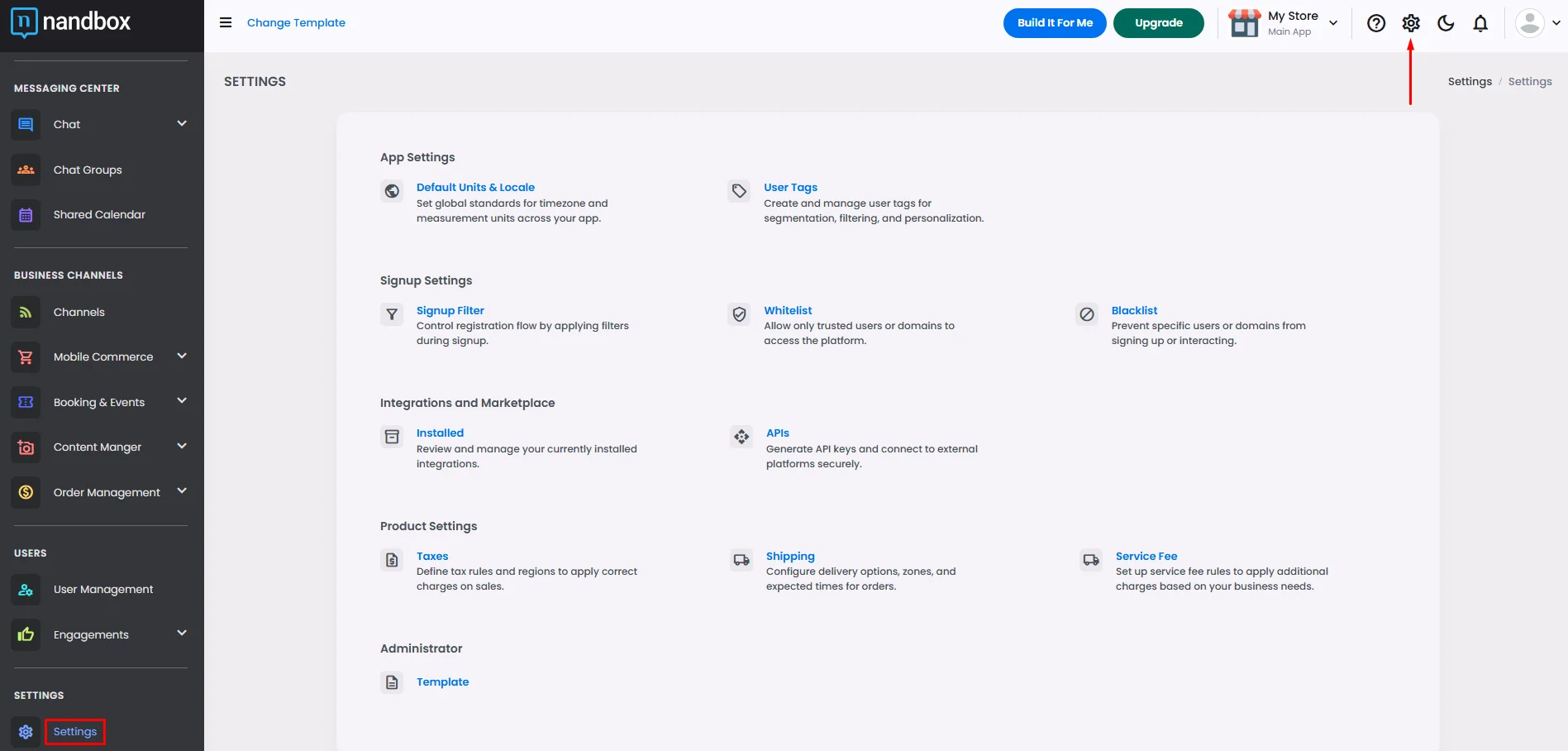
Task: Open Order Management in sidebar
Action: (x=107, y=492)
